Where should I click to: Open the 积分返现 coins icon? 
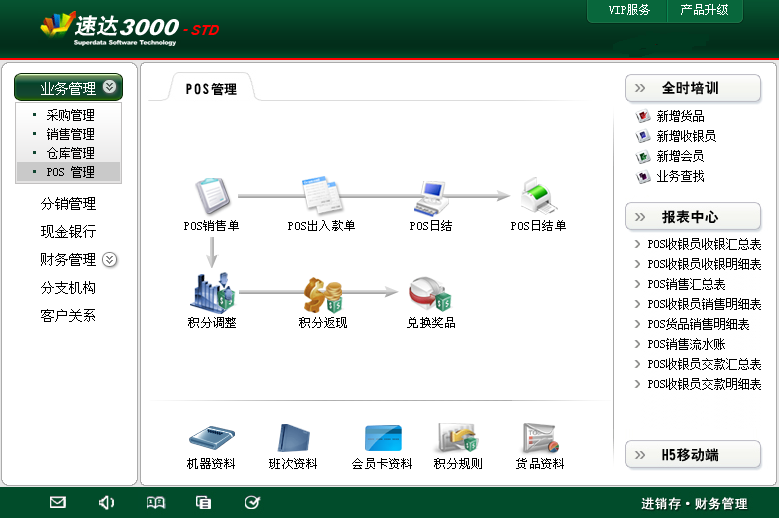pos(323,294)
